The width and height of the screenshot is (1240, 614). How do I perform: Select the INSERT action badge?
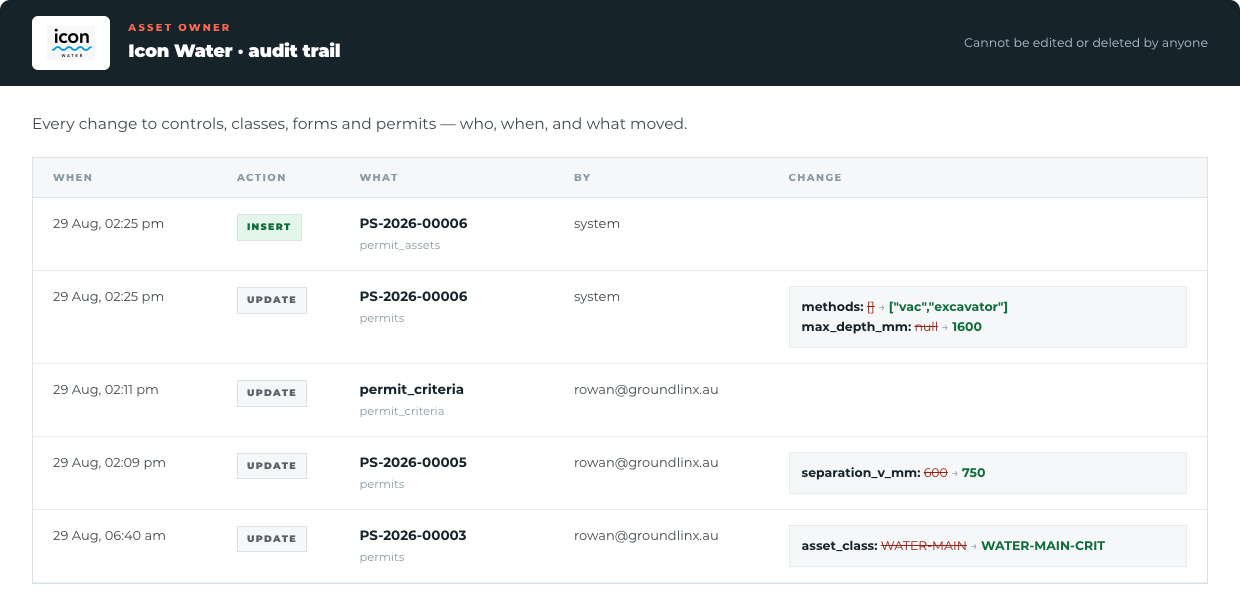269,227
